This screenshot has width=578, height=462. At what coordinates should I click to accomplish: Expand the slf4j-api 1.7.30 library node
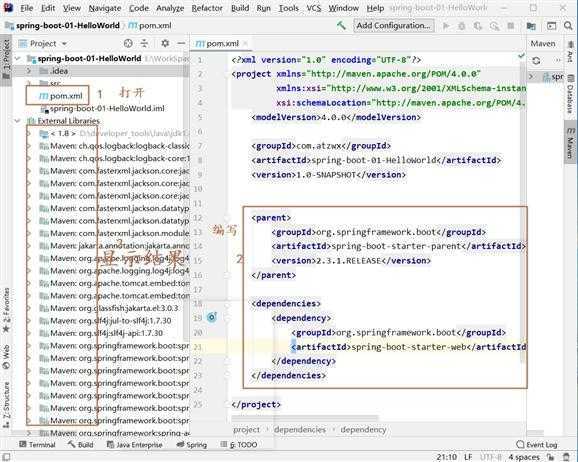point(29,333)
